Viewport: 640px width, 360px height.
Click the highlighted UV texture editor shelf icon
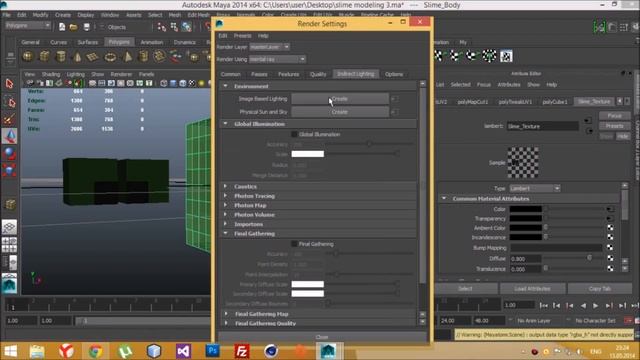point(506,56)
